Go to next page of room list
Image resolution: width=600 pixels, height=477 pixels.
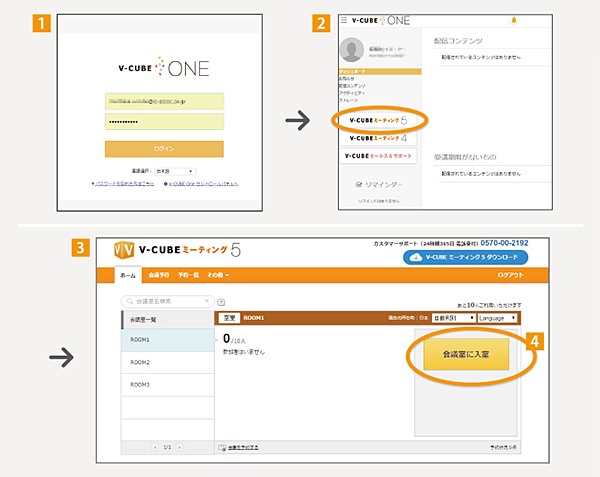179,447
